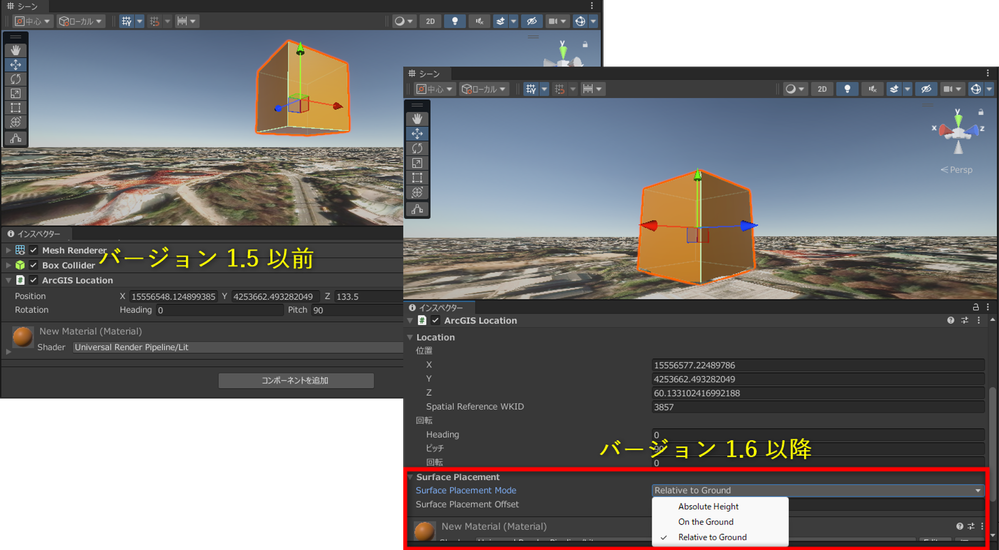Toggle 2D view in version 1.5 scene toolbar
Screen dimensions: 999x550
tap(430, 21)
